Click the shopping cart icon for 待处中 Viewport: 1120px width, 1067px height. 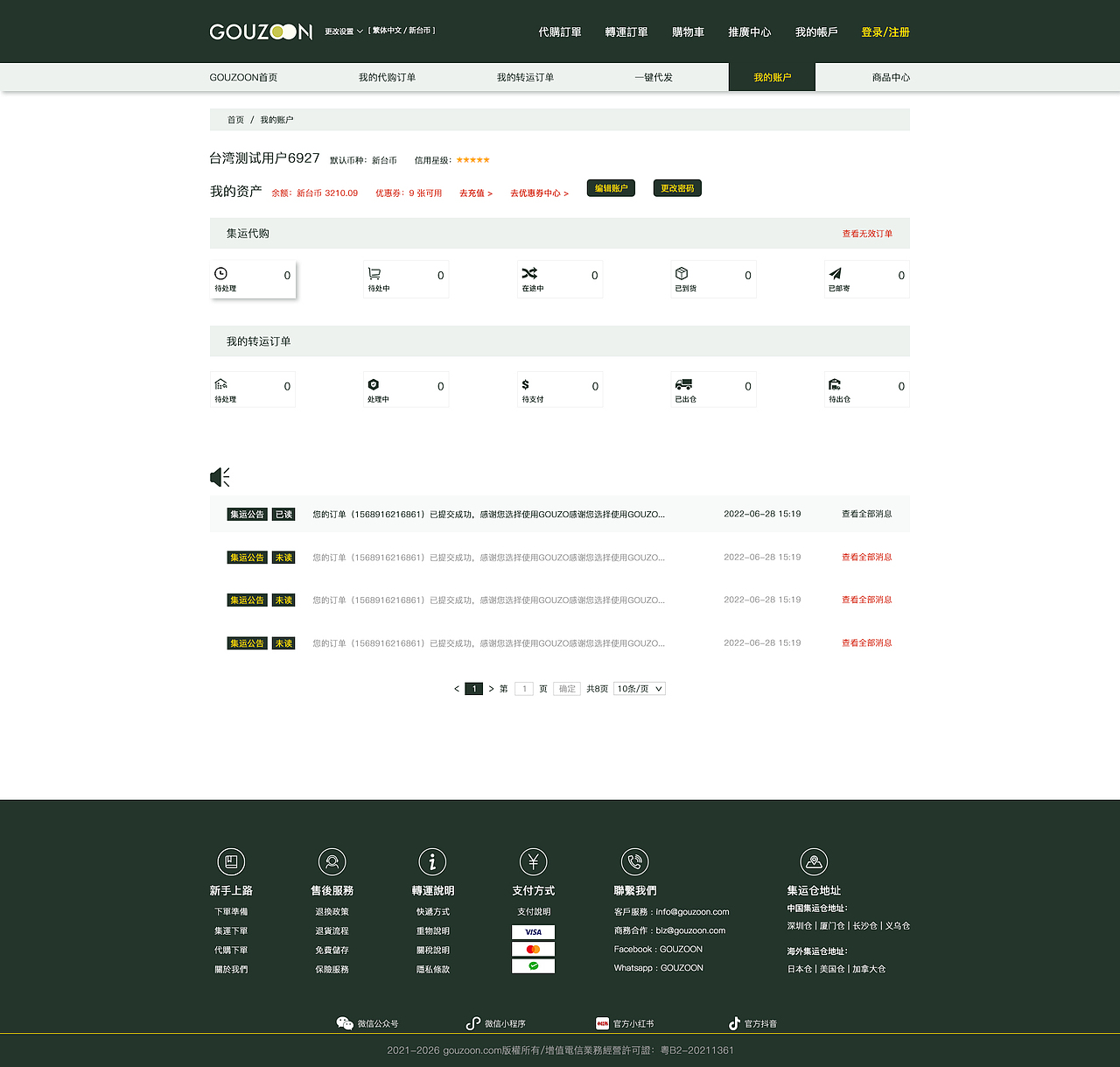point(374,274)
